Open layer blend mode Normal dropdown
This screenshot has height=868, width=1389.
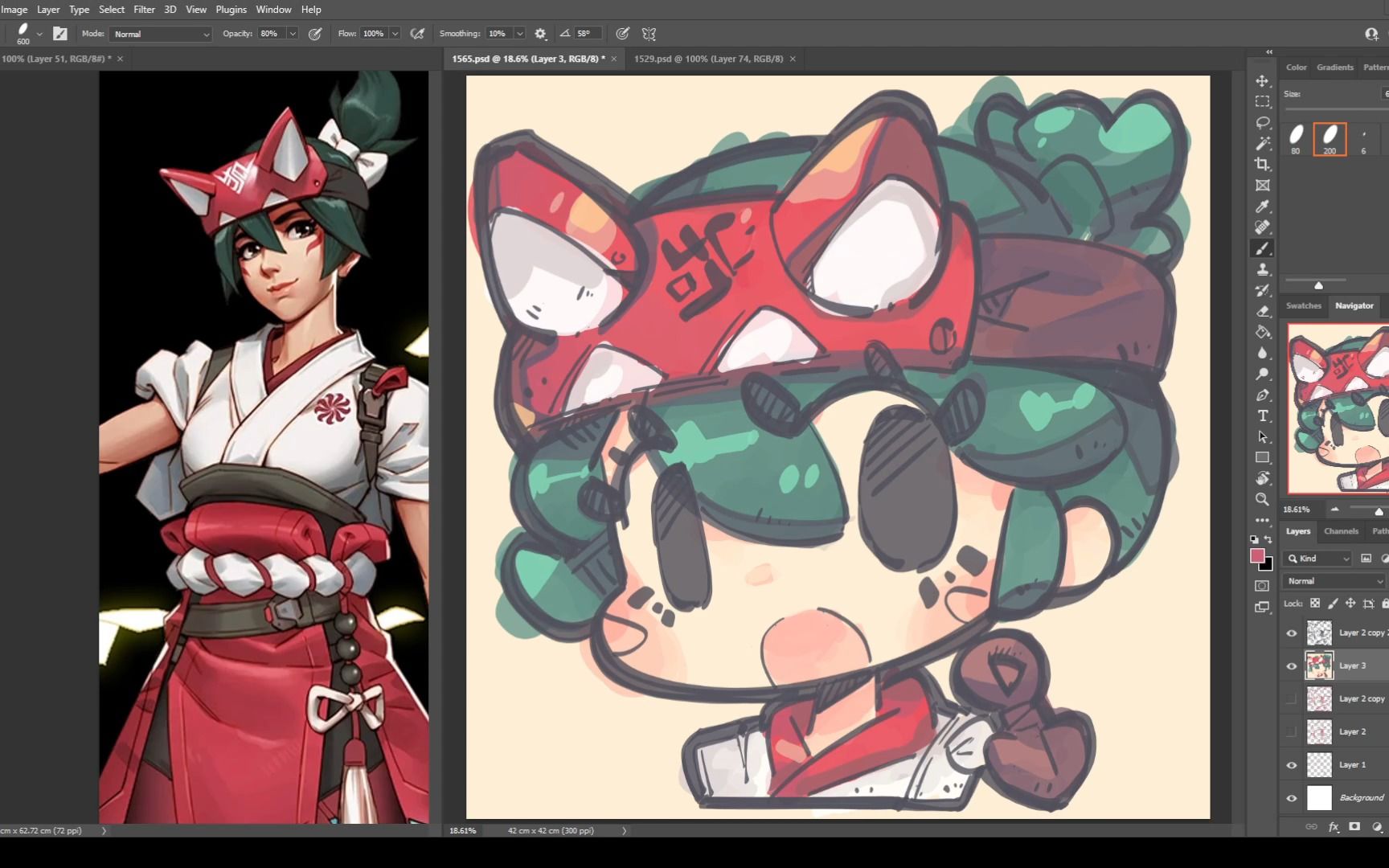(1334, 581)
